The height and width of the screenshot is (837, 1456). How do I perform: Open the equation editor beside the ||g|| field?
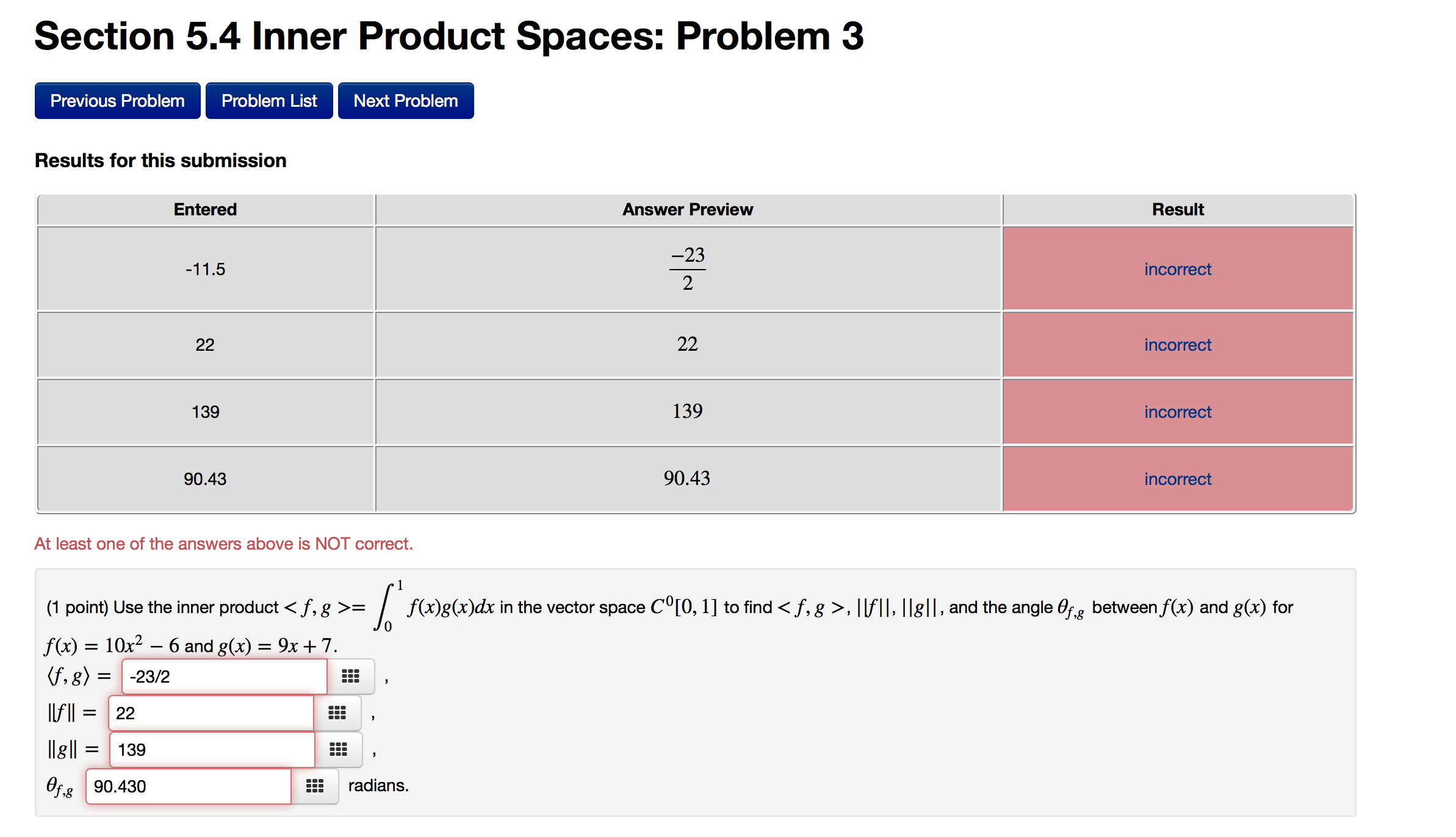337,750
